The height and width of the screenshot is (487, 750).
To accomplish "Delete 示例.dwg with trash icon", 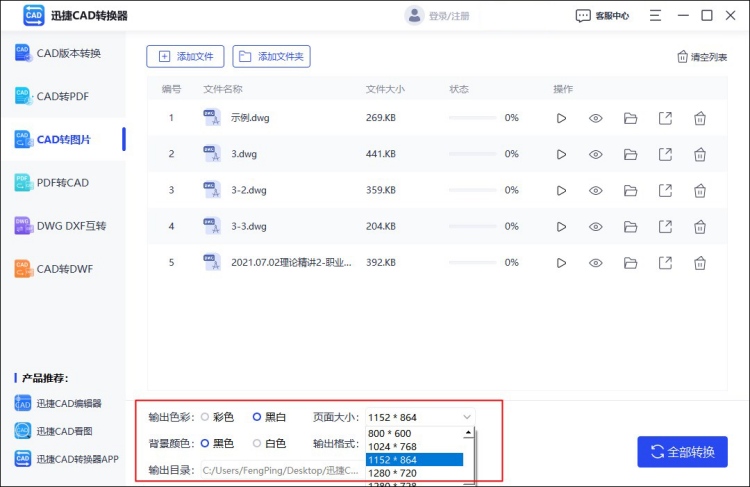I will click(700, 118).
